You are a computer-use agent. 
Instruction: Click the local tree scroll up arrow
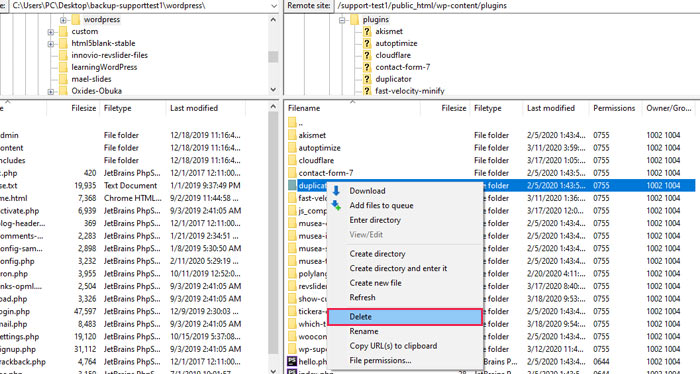tap(273, 20)
